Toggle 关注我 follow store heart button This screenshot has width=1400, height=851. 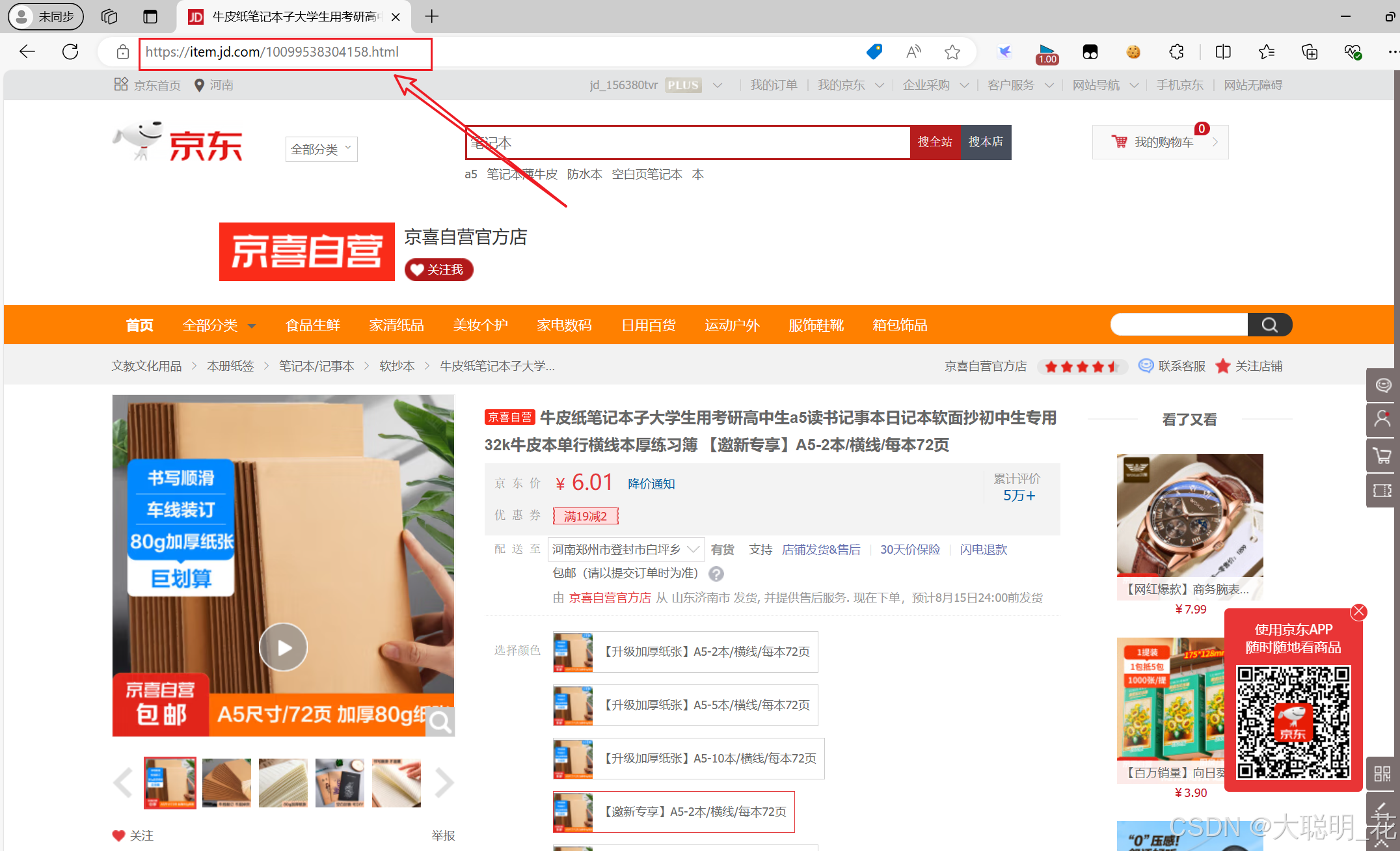pos(438,269)
